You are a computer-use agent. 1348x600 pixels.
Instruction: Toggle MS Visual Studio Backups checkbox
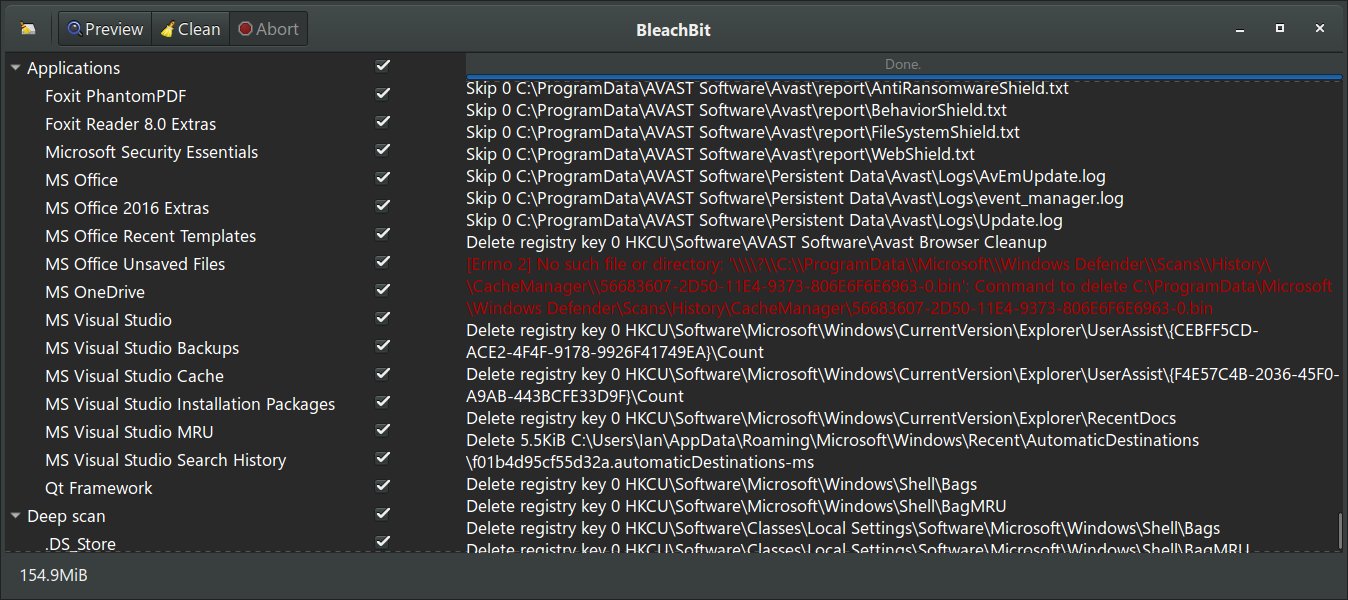click(x=383, y=346)
